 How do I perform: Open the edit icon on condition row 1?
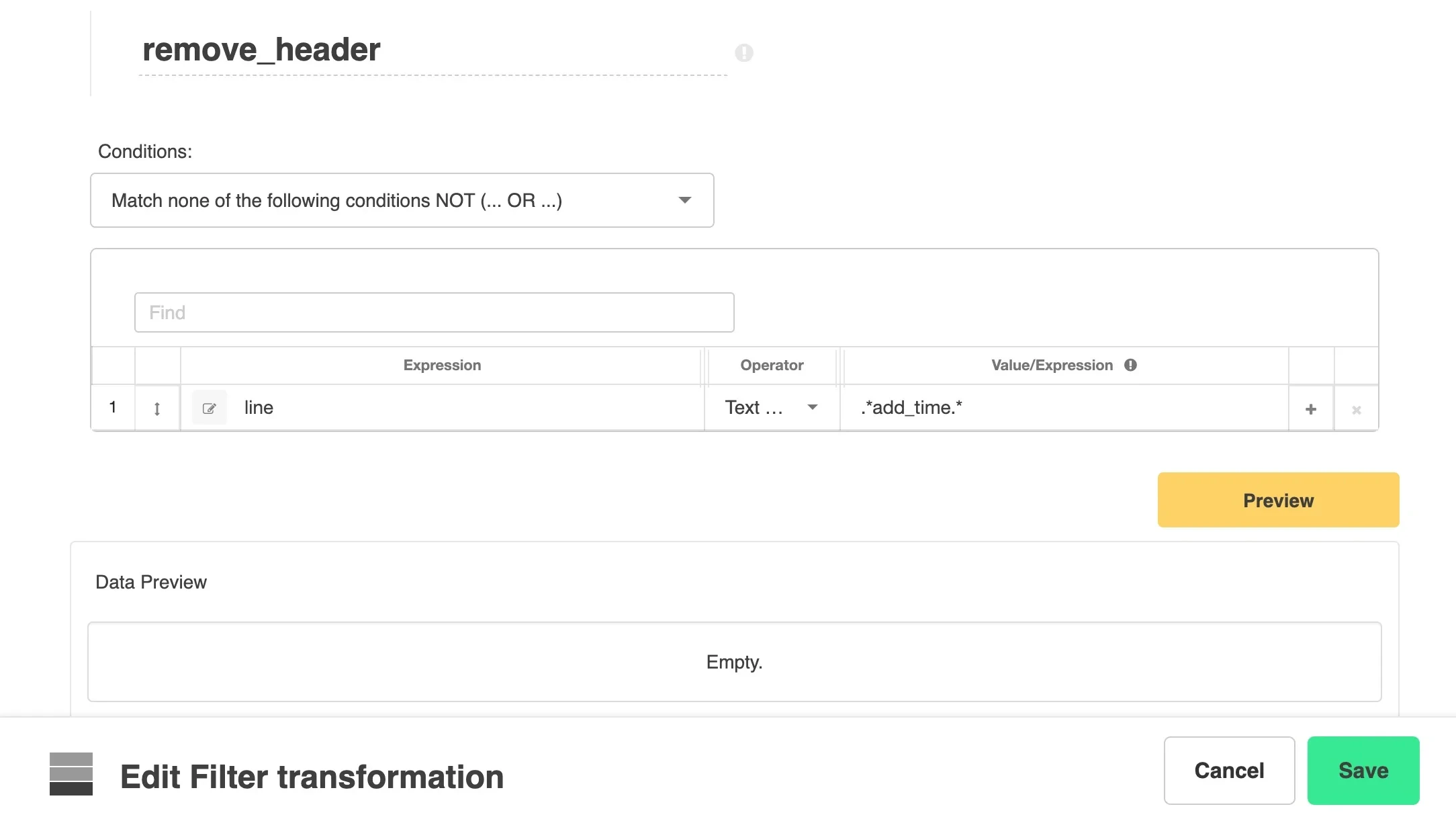tap(209, 408)
